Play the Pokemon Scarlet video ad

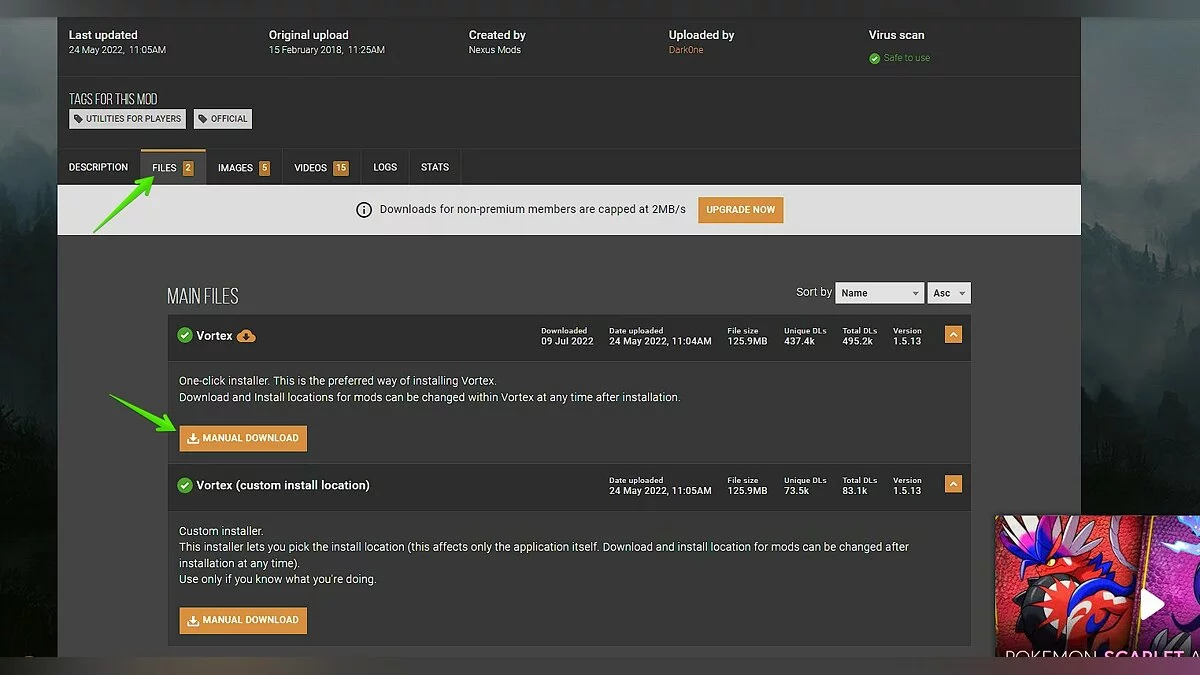tap(1151, 604)
